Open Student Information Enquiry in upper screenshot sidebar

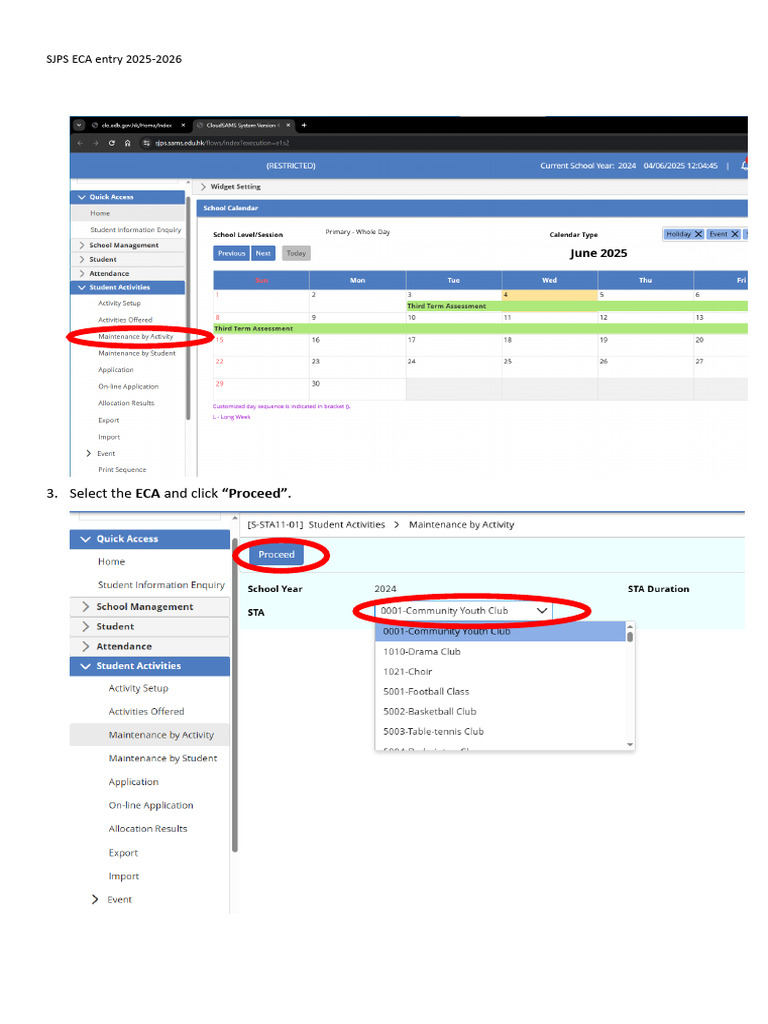click(135, 230)
